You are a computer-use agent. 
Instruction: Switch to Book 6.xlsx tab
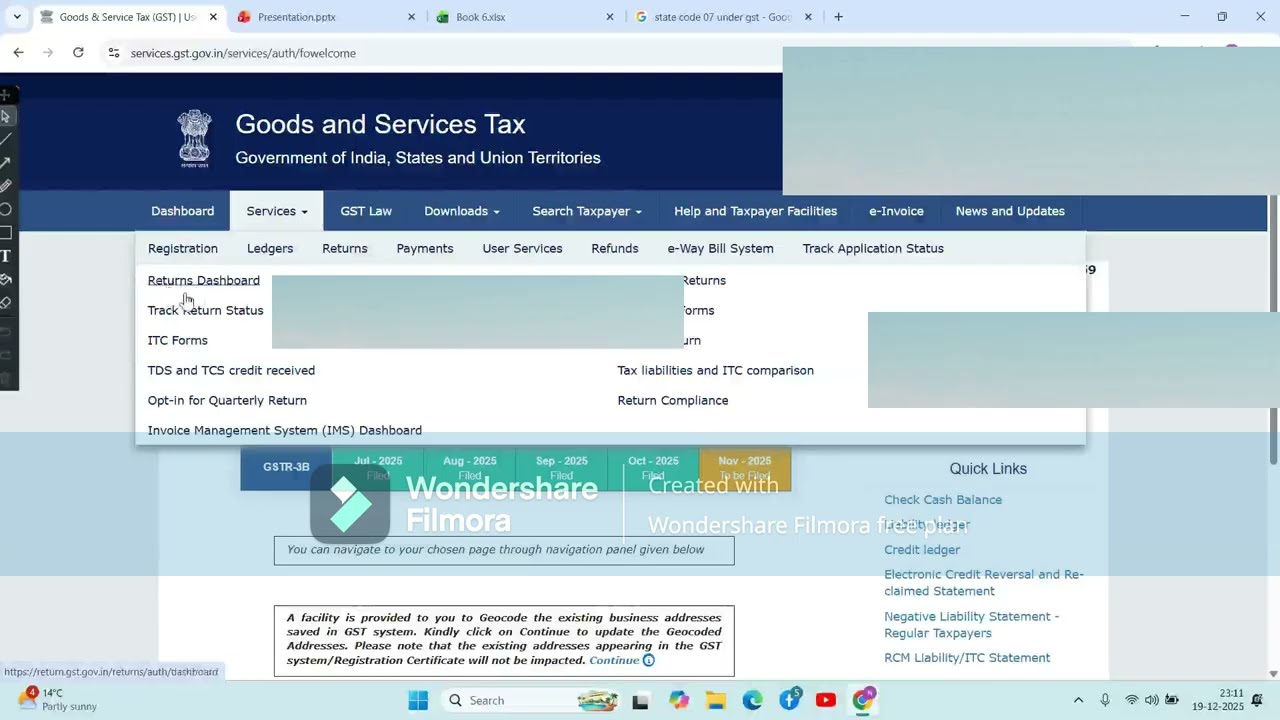[x=526, y=17]
